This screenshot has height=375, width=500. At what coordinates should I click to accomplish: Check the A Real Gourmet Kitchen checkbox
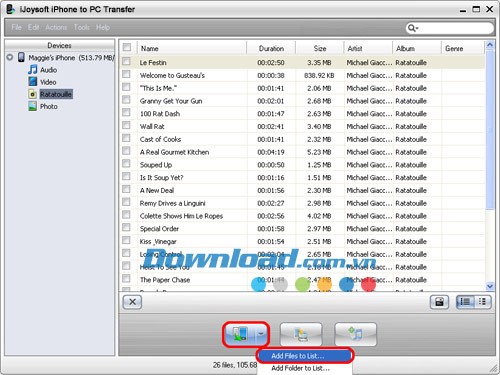[x=126, y=151]
